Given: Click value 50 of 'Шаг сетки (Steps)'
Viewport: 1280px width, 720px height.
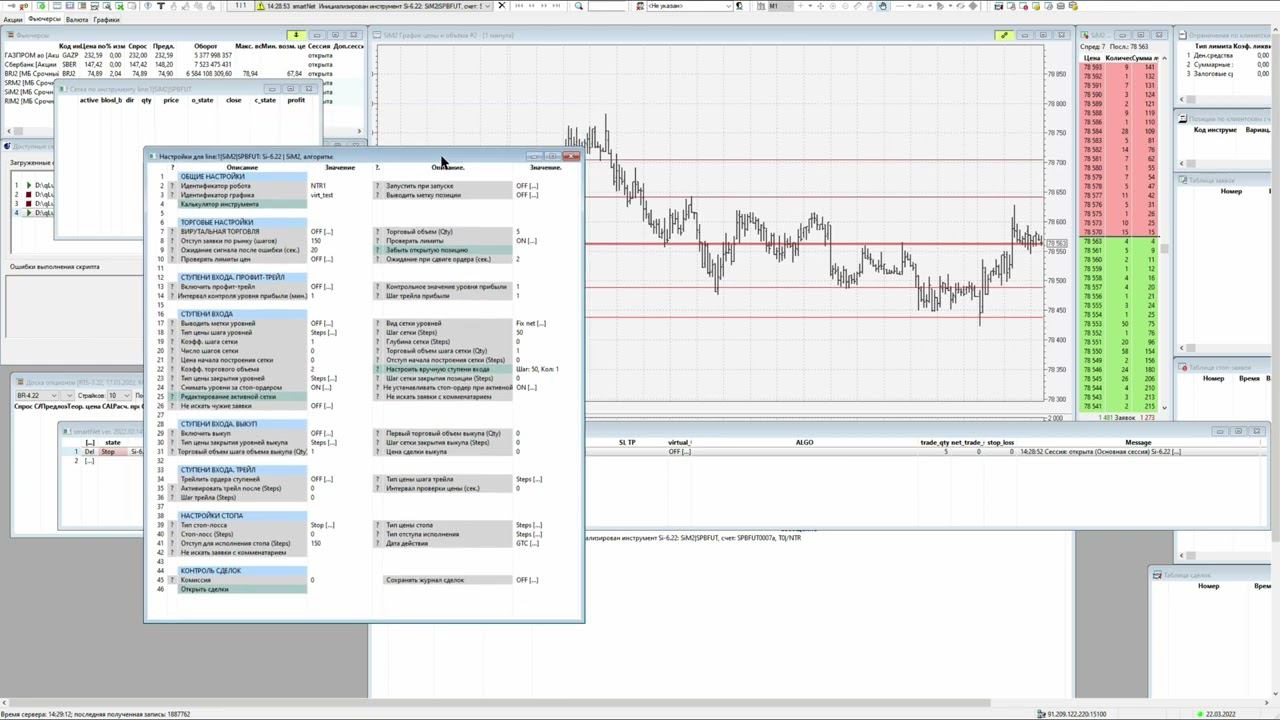Looking at the screenshot, I should point(519,332).
